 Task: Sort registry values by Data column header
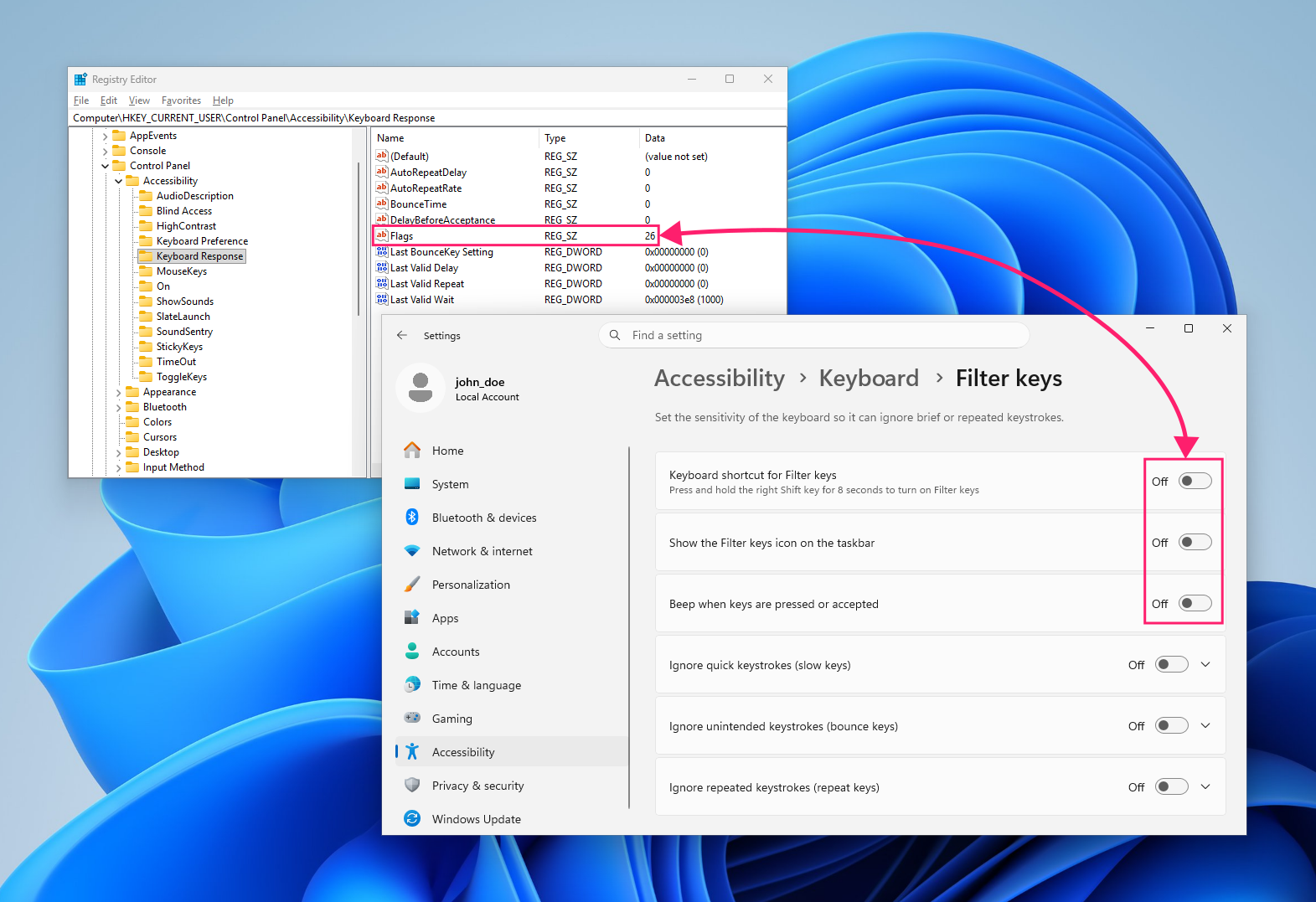coord(713,138)
